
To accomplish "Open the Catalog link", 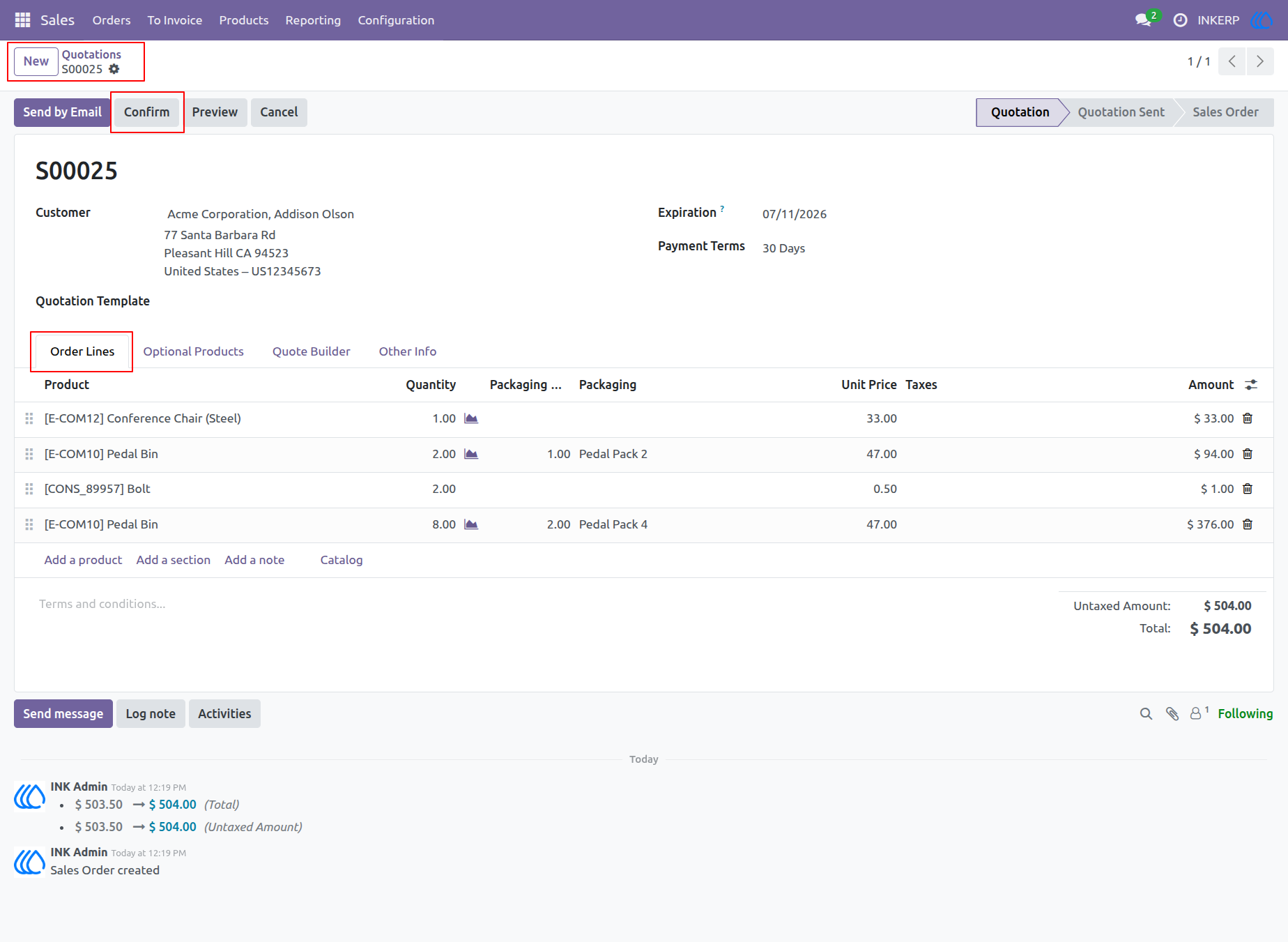I will (342, 560).
